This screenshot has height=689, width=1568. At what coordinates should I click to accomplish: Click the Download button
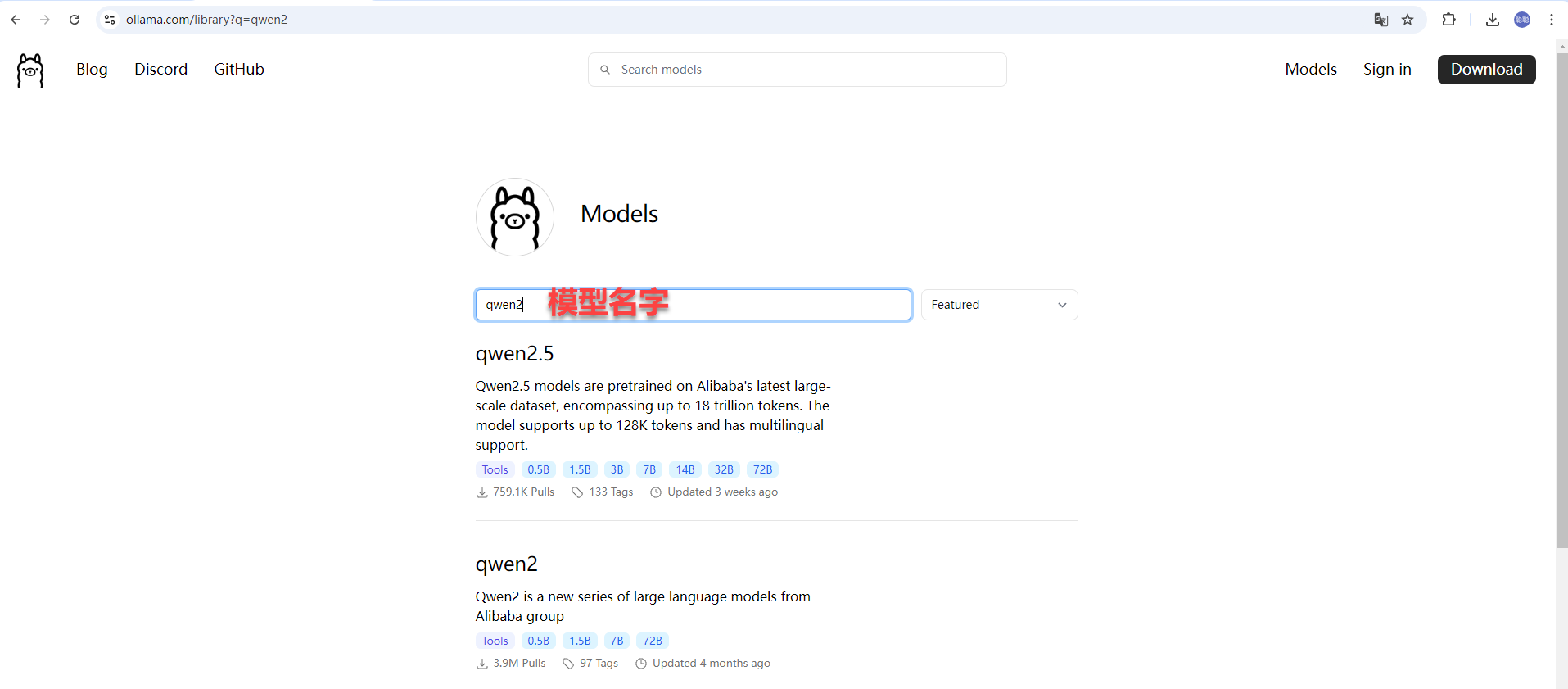(1487, 70)
